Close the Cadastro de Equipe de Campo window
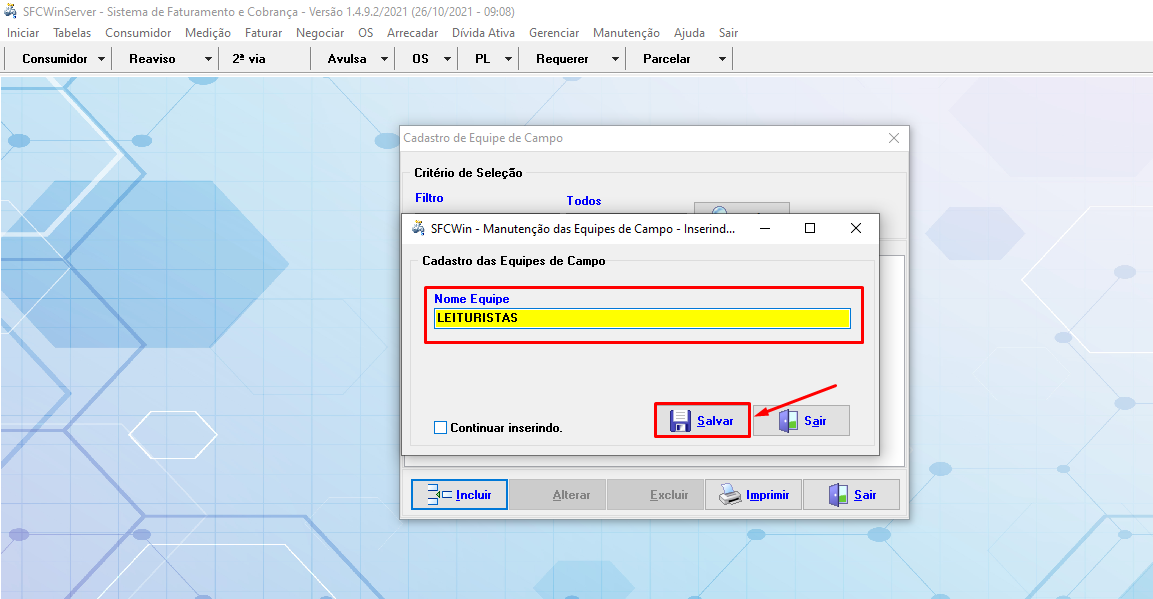This screenshot has height=599, width=1153. point(894,138)
